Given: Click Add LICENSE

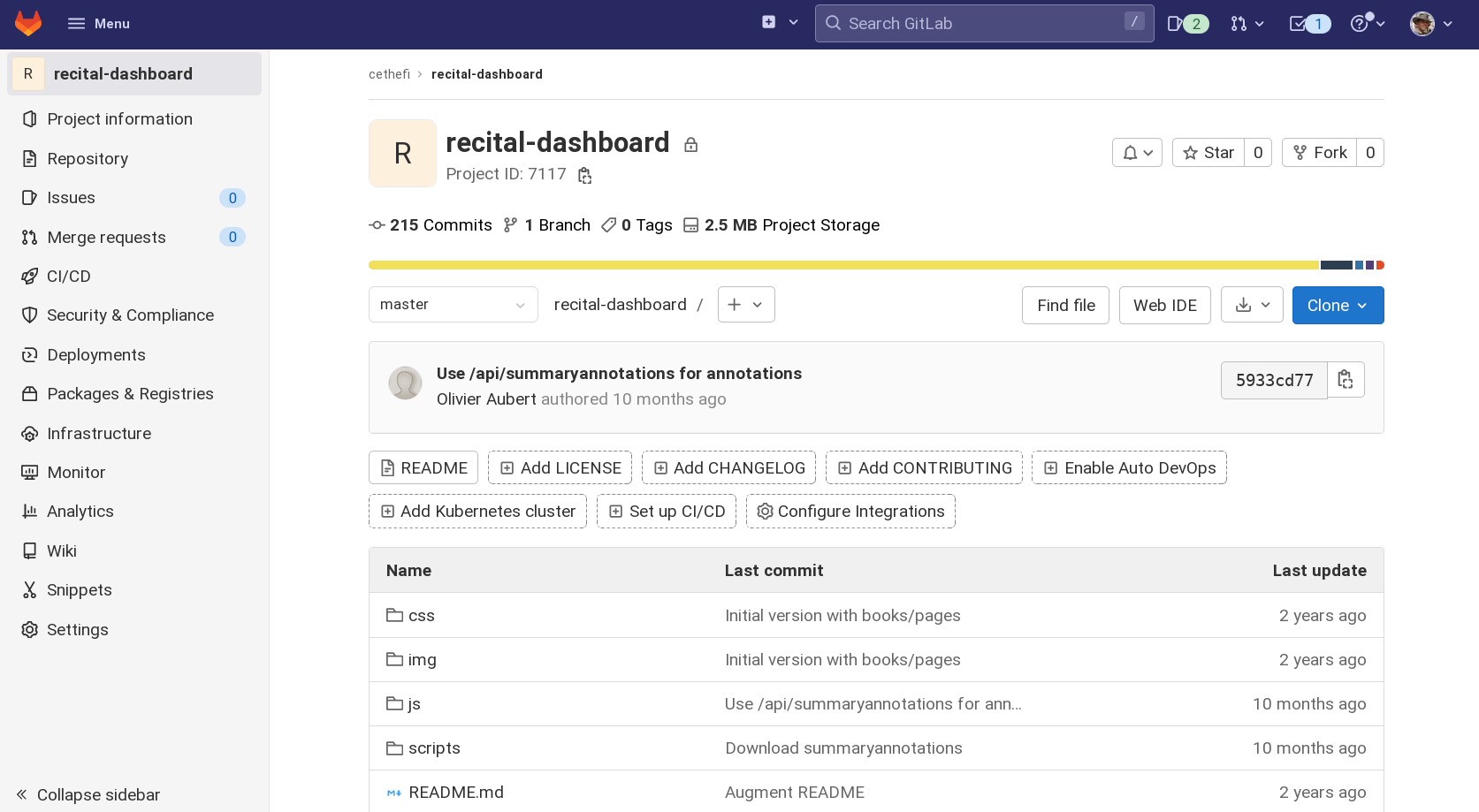Looking at the screenshot, I should pos(560,468).
